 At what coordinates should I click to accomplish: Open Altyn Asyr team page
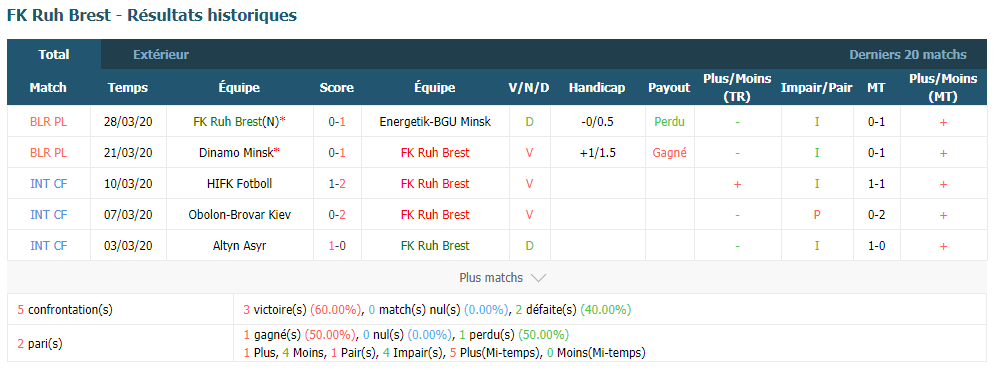(x=240, y=245)
